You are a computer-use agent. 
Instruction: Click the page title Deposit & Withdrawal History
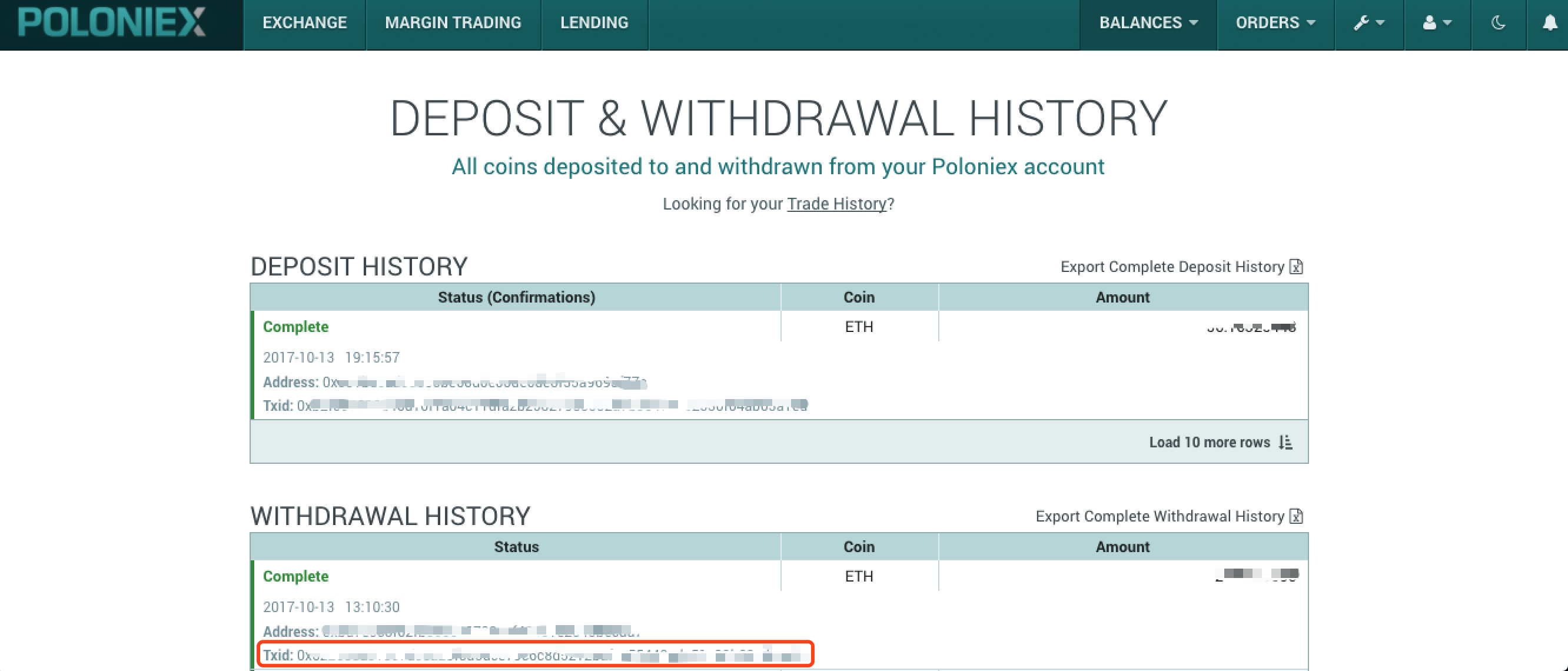coord(779,119)
